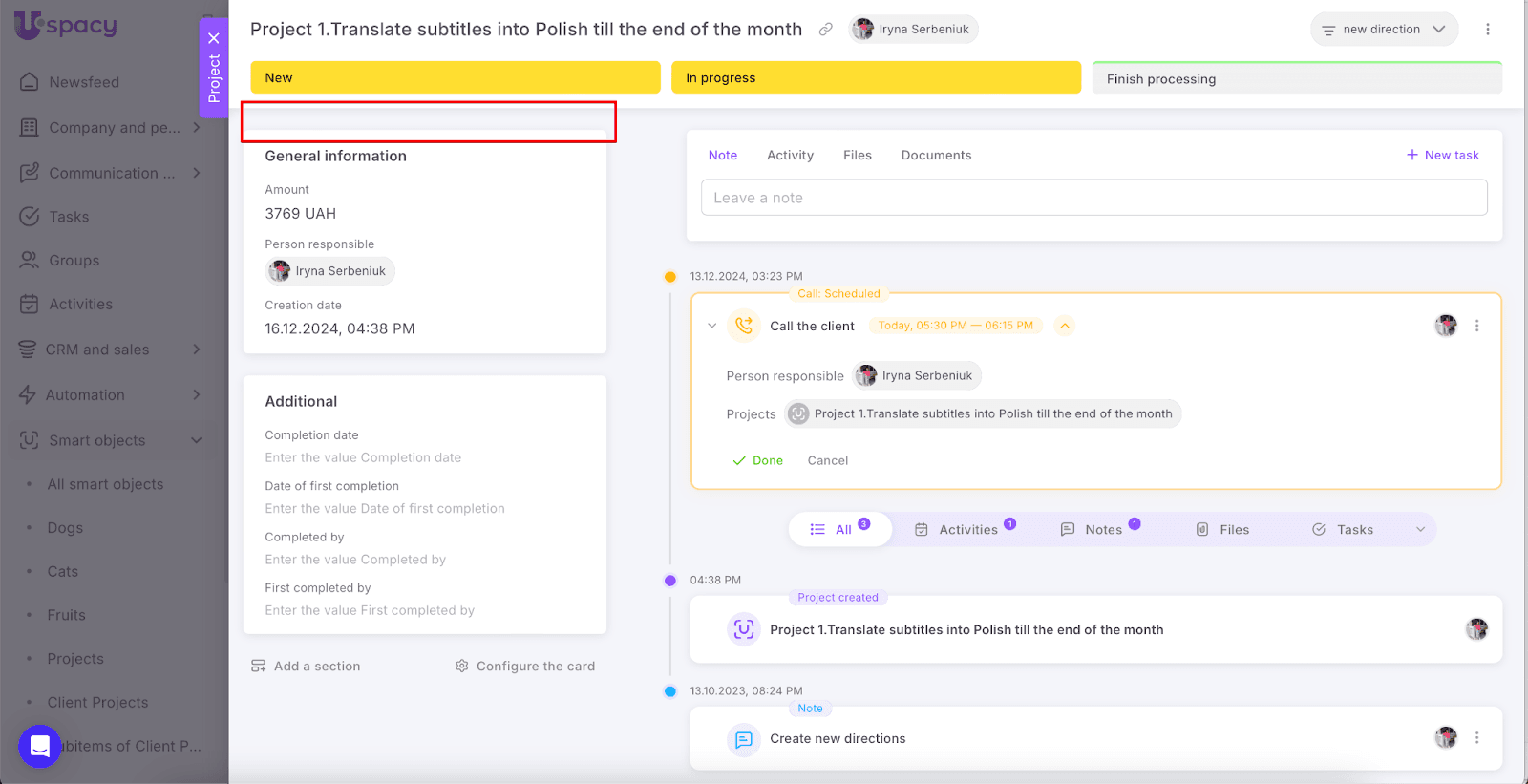Switch to the Documents tab
1528x784 pixels.
coord(936,155)
